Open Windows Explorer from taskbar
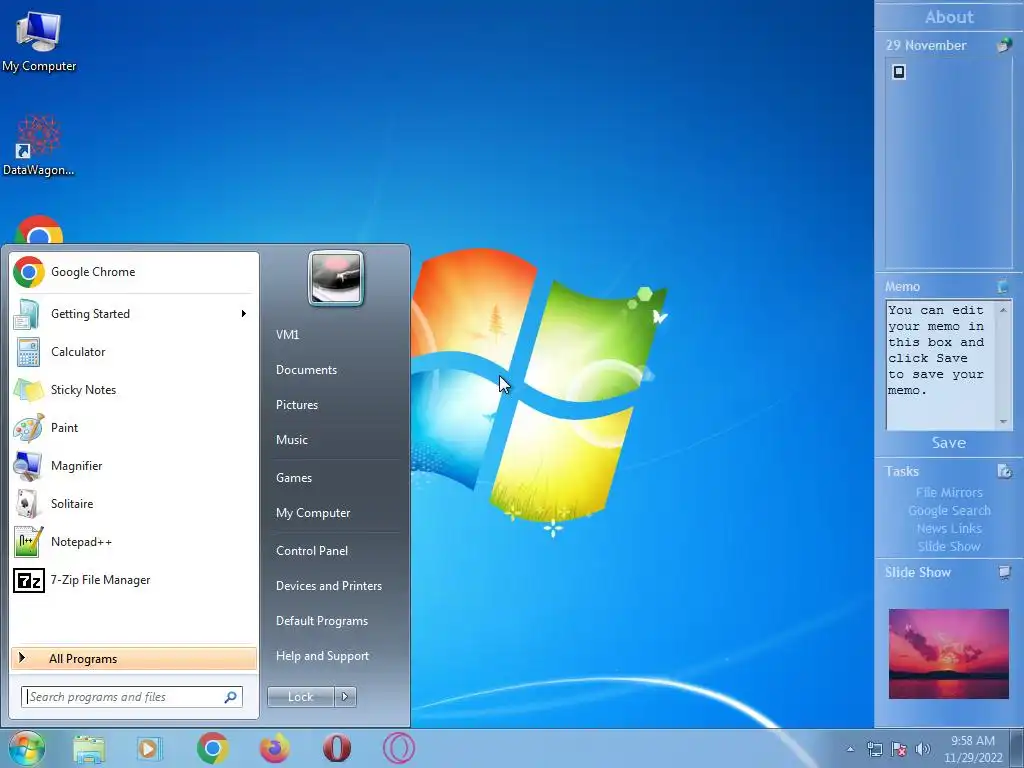This screenshot has width=1024, height=768. [89, 748]
